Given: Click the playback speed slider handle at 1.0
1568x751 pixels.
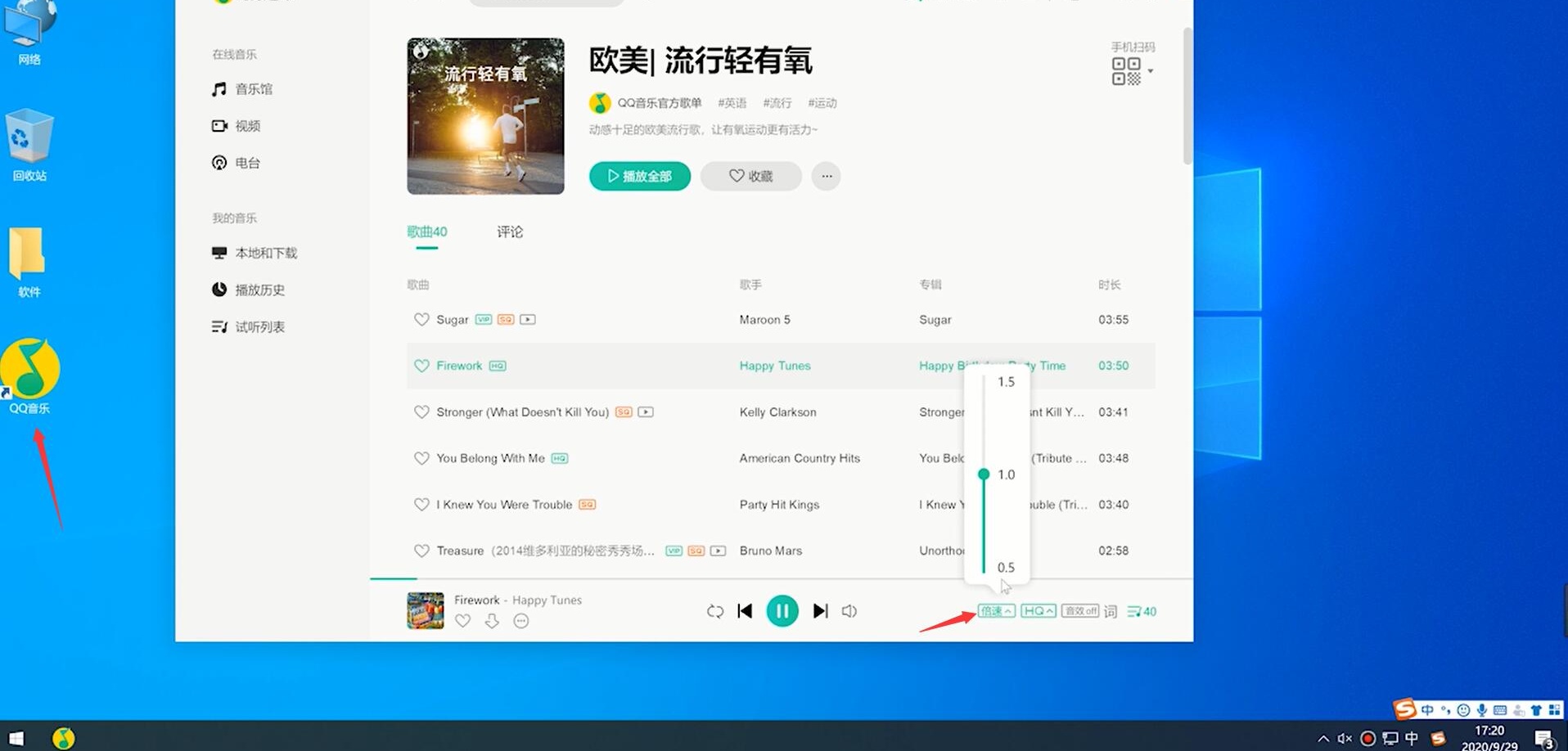Looking at the screenshot, I should click(x=984, y=474).
